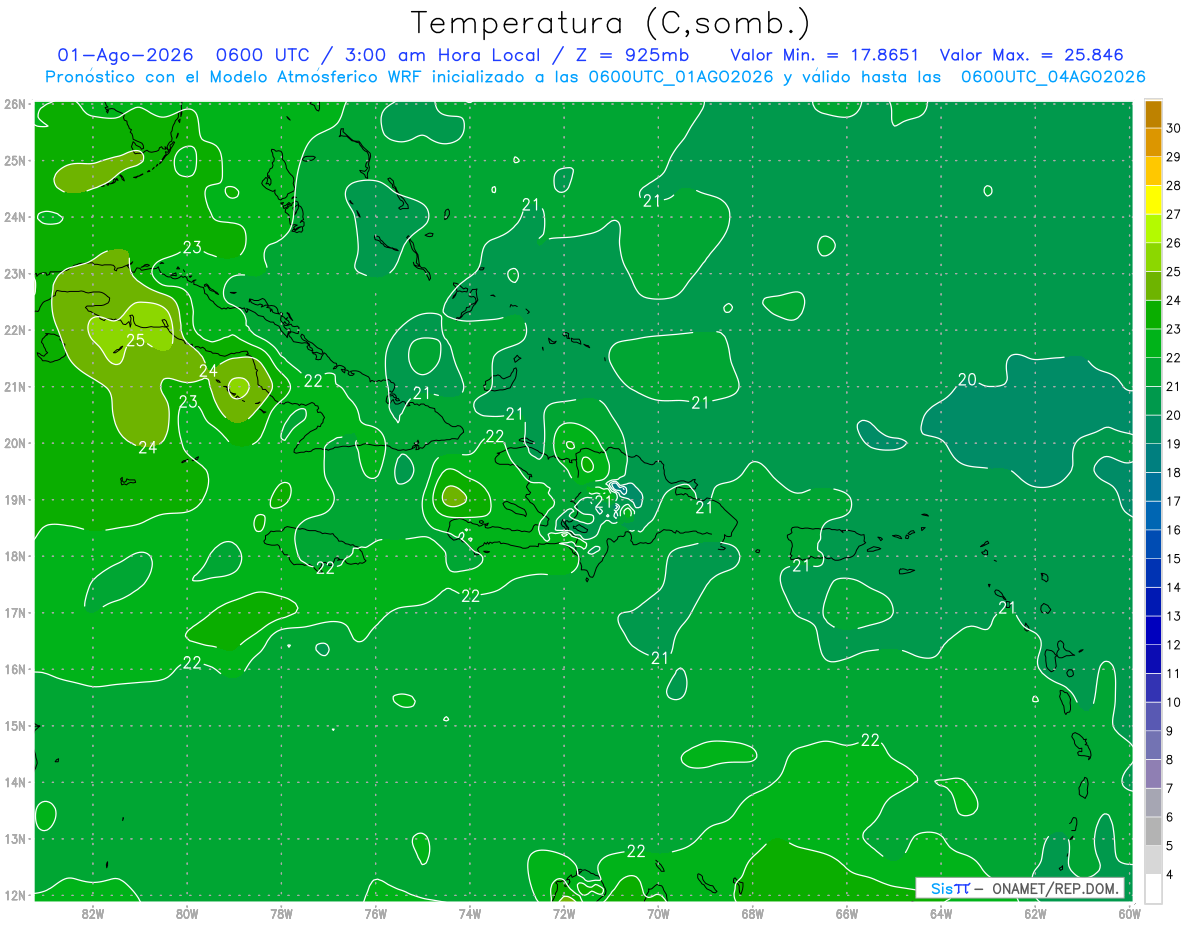1200x927 pixels.
Task: Click the "70W" longitude axis label
Action: (658, 913)
